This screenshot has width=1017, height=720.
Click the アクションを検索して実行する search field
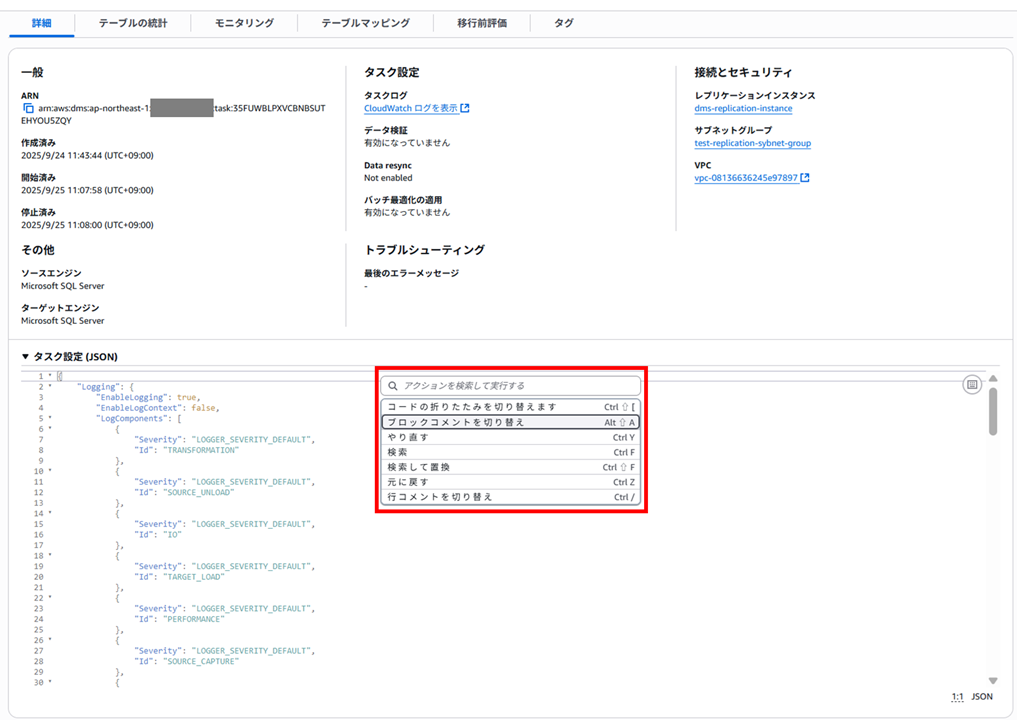510,386
